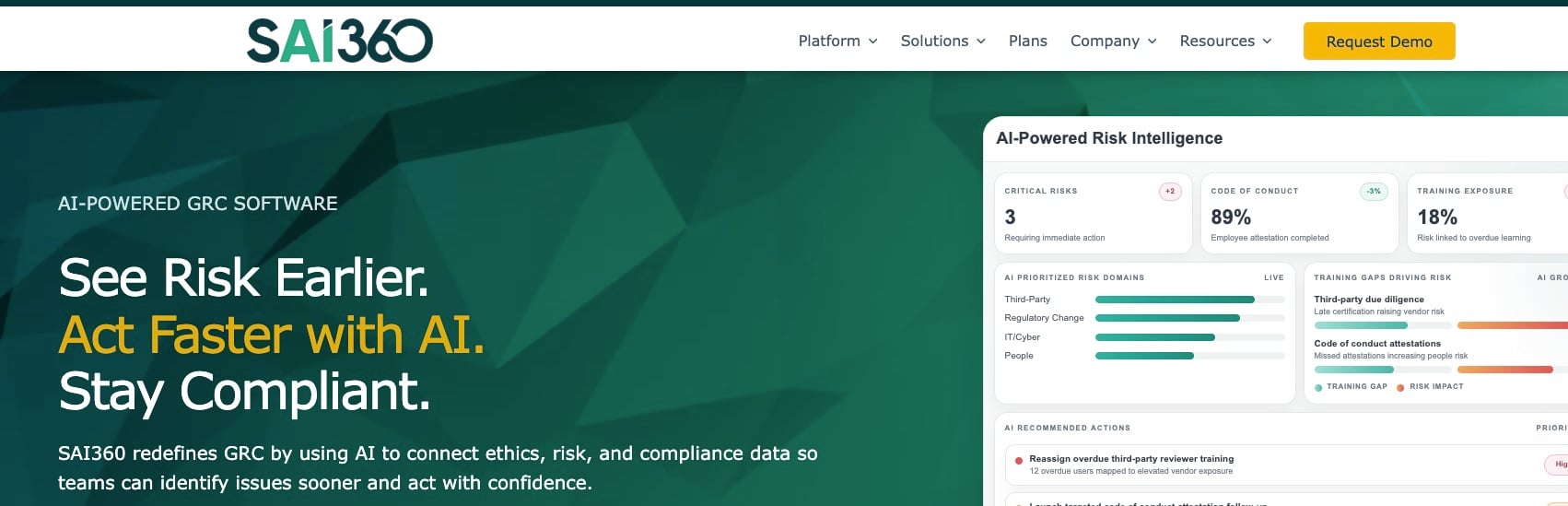Click Code of conduct attestations risk impact bar

1513,370
